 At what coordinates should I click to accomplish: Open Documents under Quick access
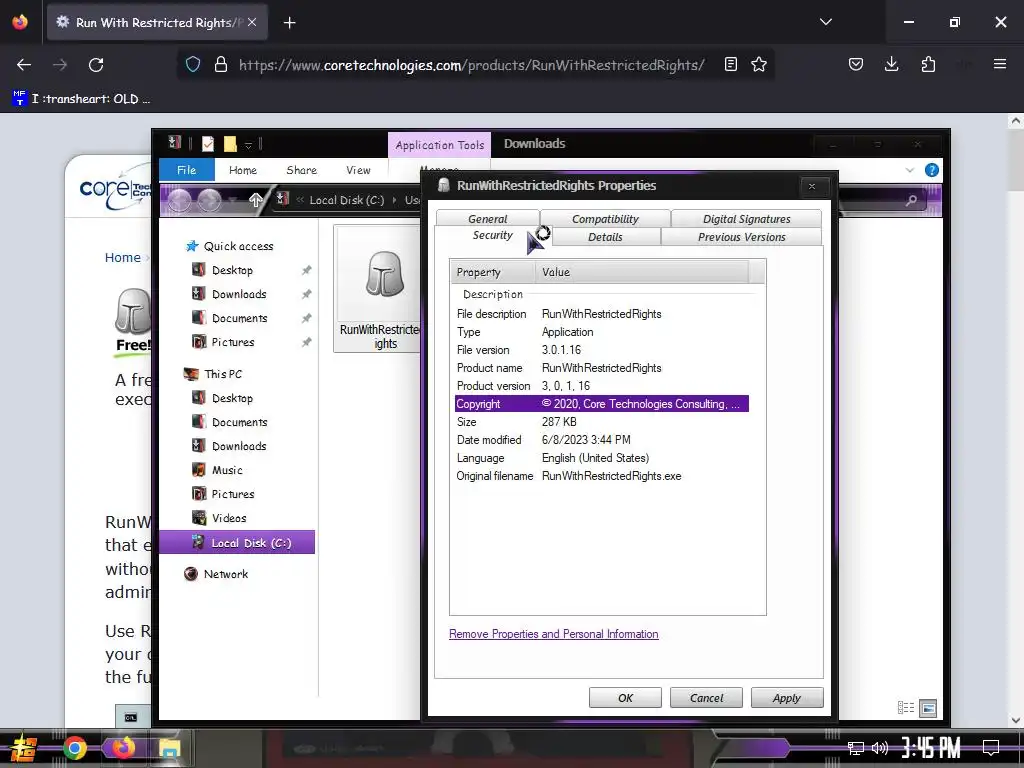click(x=239, y=318)
